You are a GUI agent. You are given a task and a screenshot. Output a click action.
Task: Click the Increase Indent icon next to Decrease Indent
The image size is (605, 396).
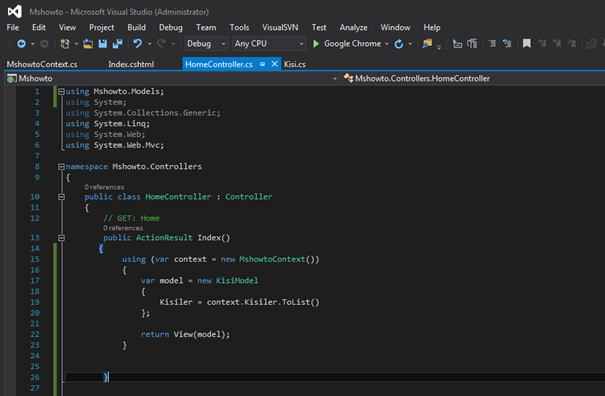[472, 44]
